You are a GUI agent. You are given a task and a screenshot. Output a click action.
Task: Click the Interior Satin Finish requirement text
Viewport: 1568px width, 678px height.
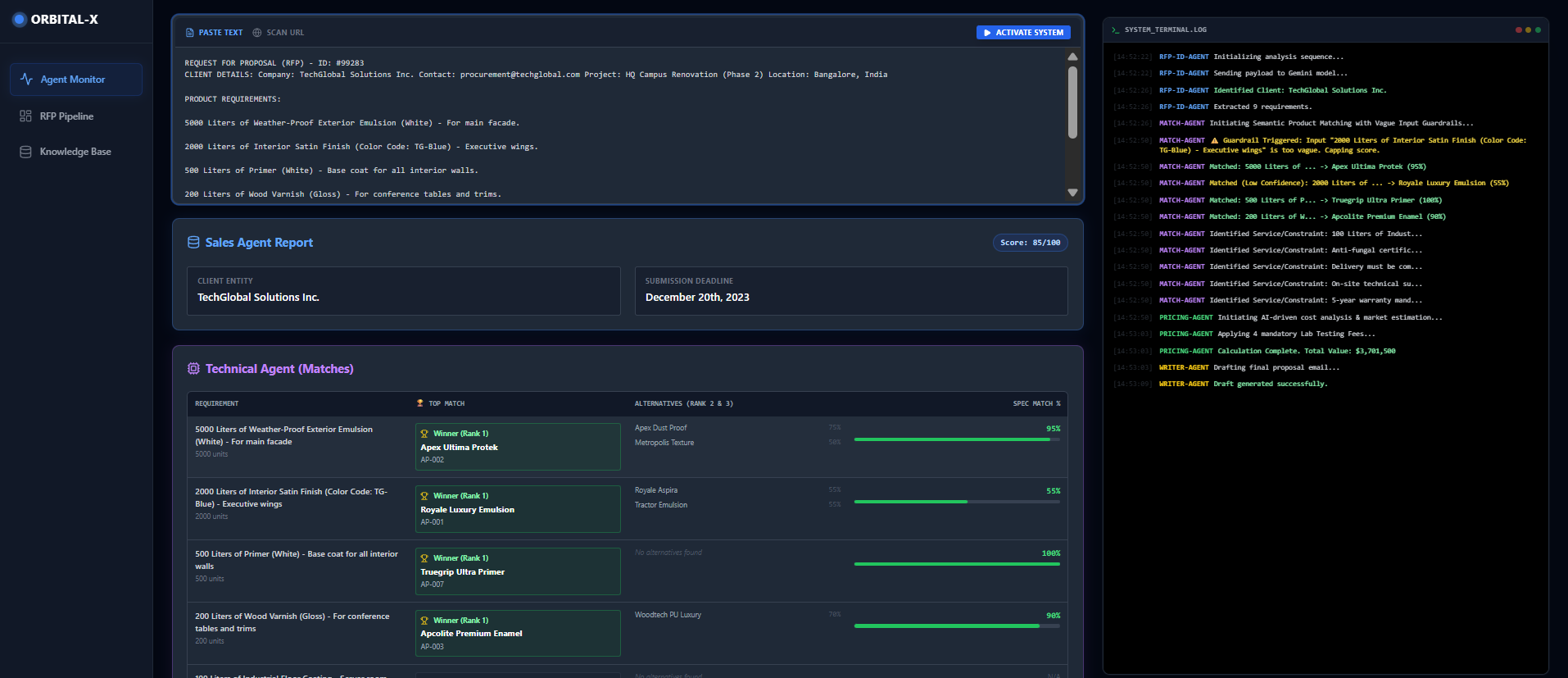click(291, 498)
